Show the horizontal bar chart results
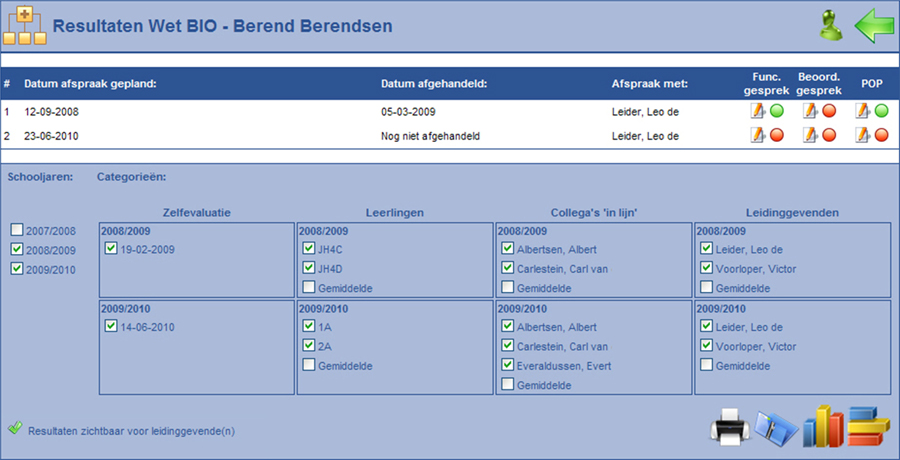The height and width of the screenshot is (460, 900). (x=868, y=426)
